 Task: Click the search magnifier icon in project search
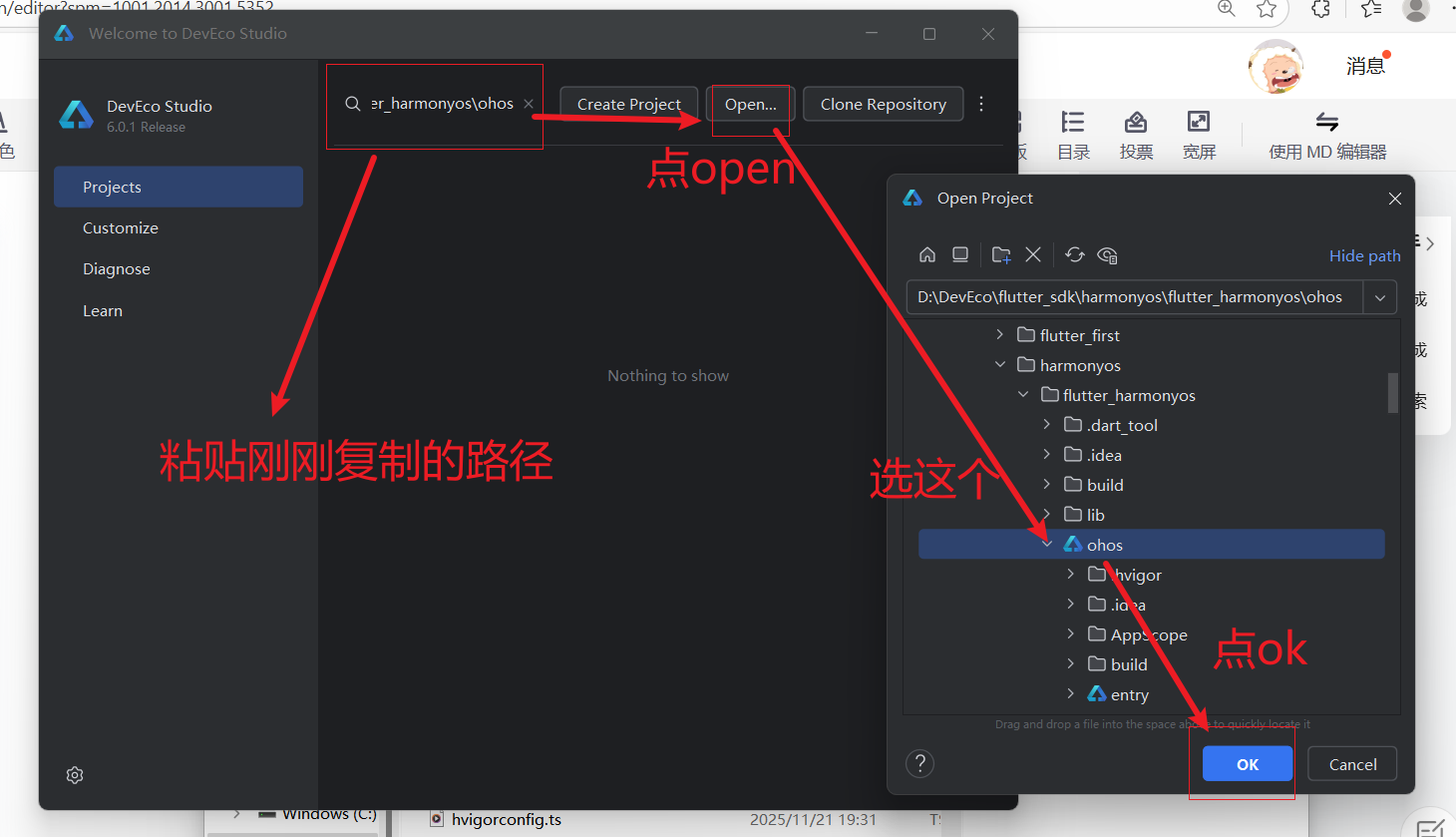[x=353, y=104]
